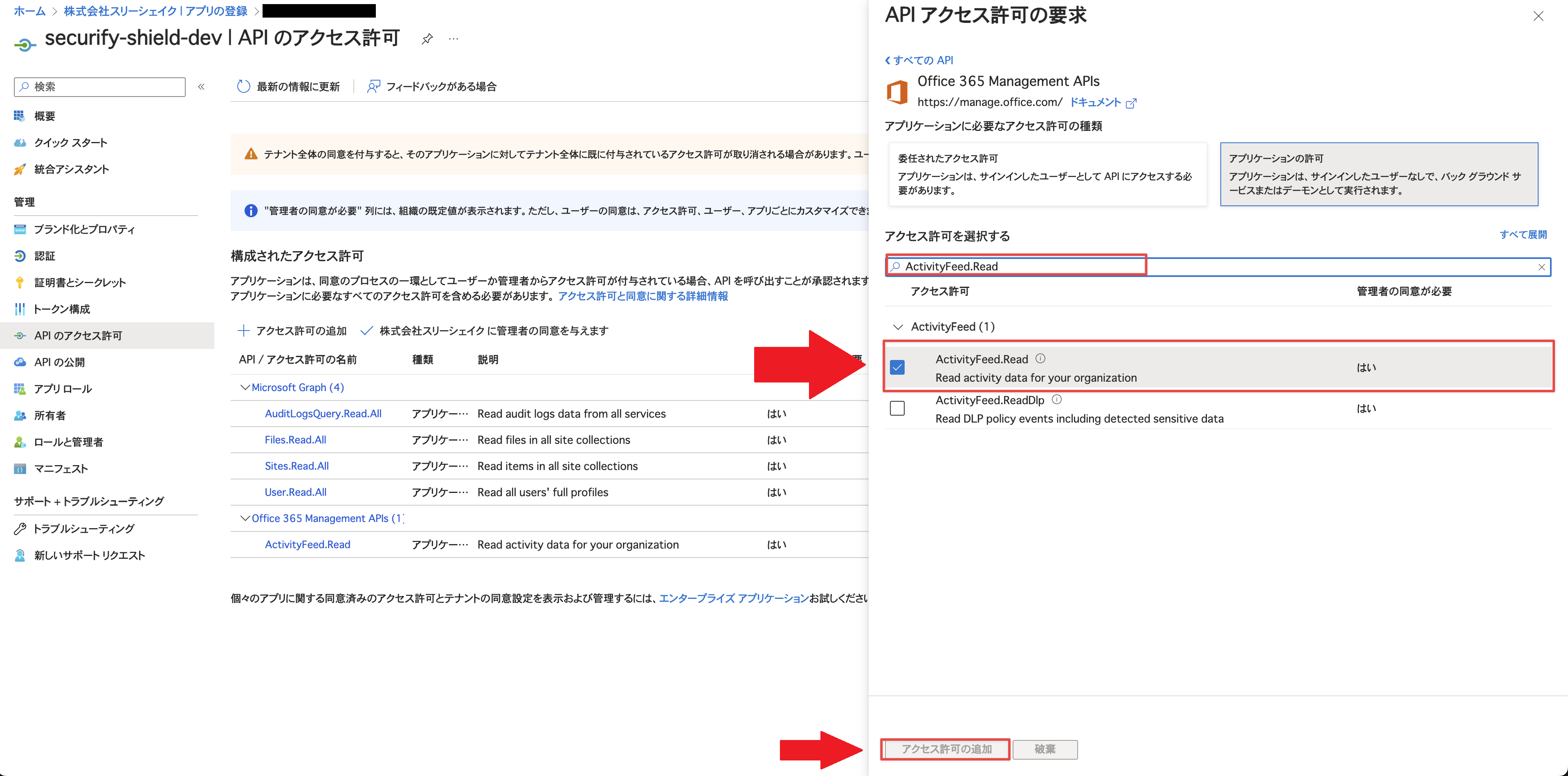
Task: Clear the permission search with X icon
Action: click(x=1541, y=267)
